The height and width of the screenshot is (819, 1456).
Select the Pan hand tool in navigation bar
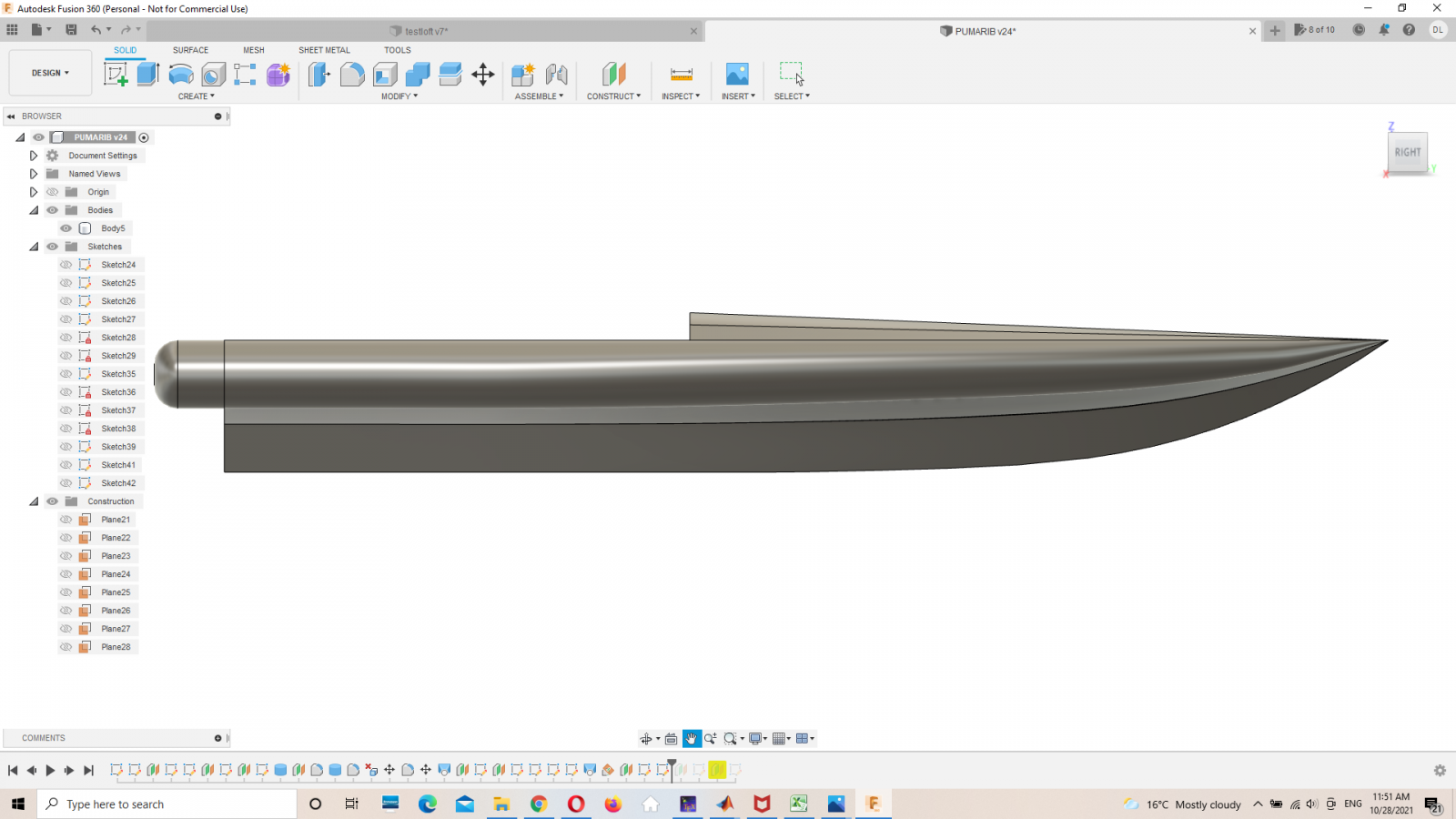tap(692, 739)
